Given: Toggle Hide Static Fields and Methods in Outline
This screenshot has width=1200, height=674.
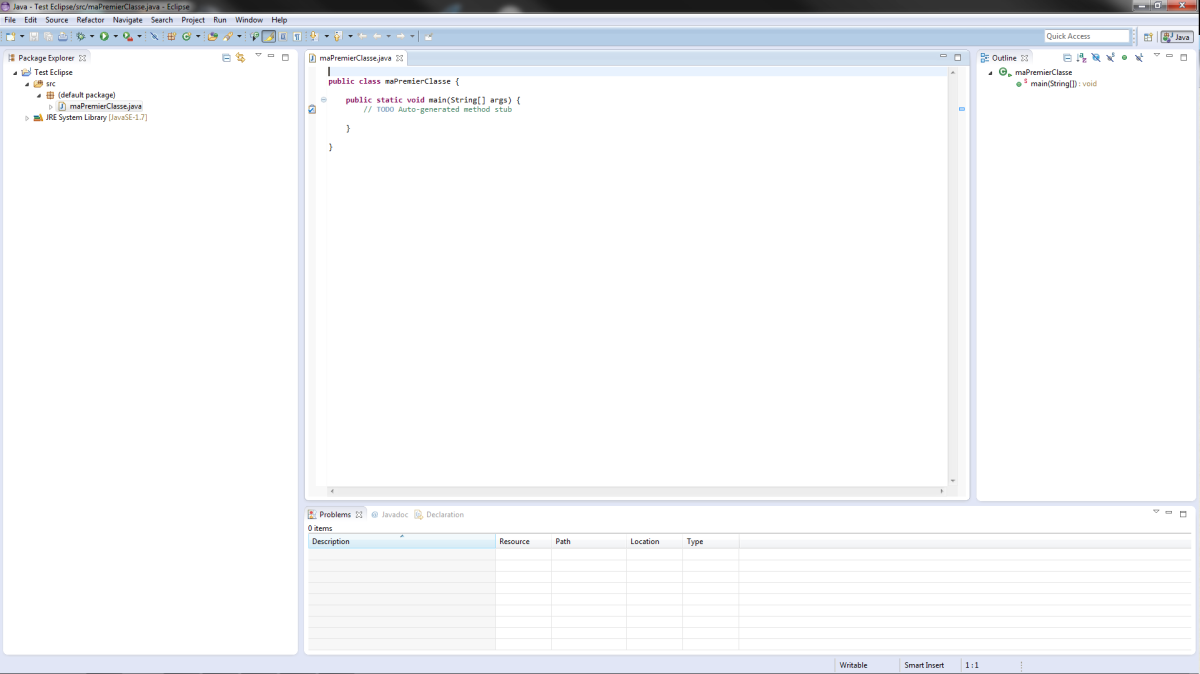Looking at the screenshot, I should click(x=1110, y=58).
